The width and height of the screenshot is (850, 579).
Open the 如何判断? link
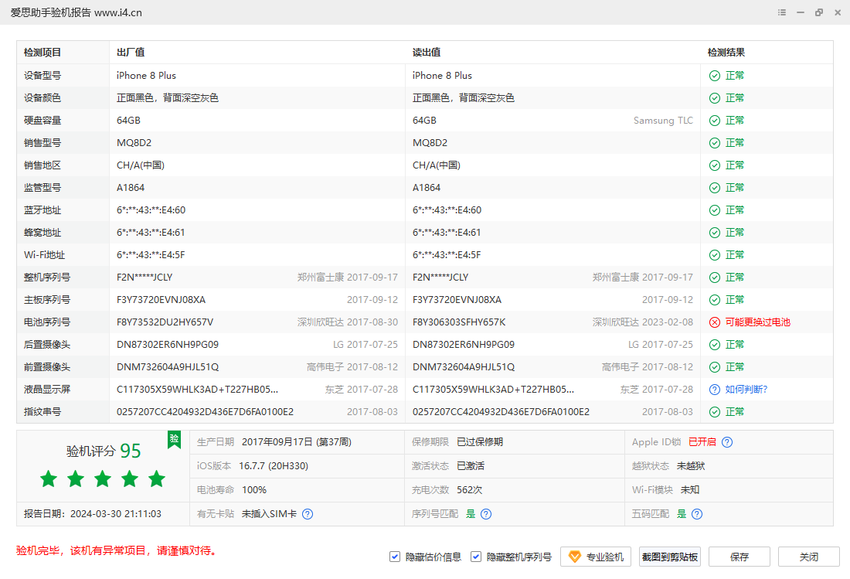[x=746, y=389]
